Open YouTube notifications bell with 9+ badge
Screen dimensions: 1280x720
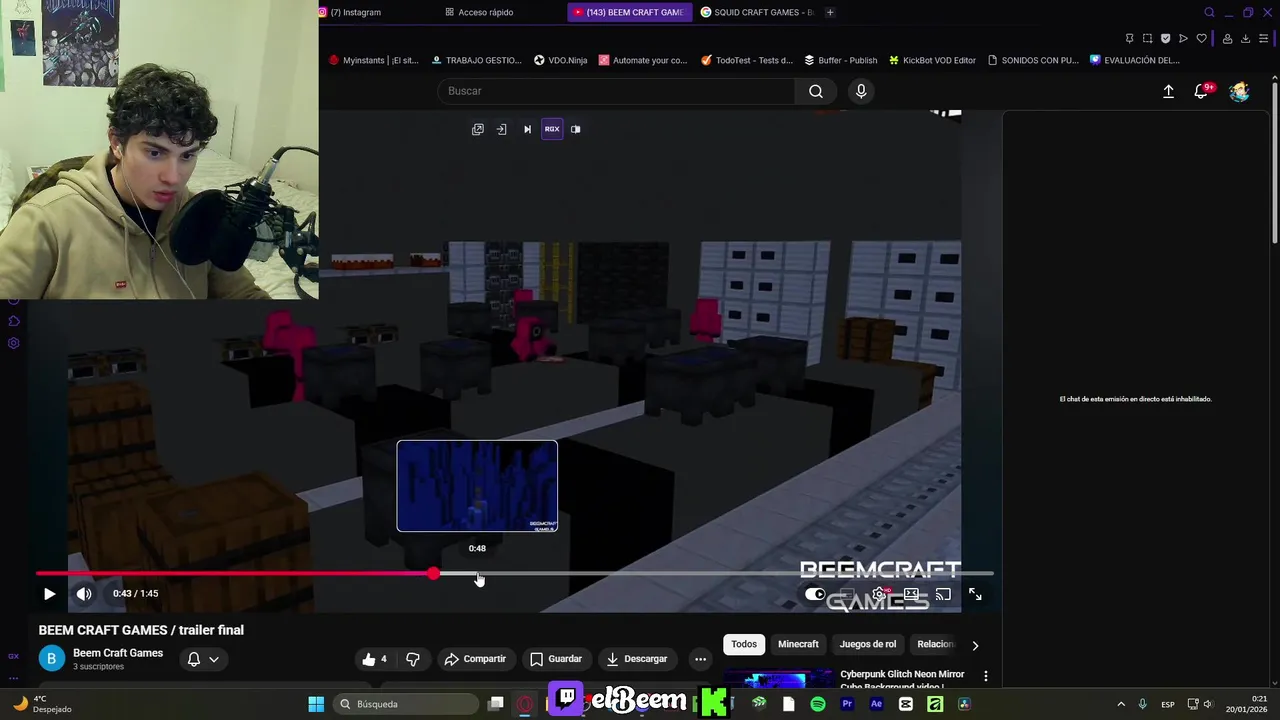point(1202,91)
